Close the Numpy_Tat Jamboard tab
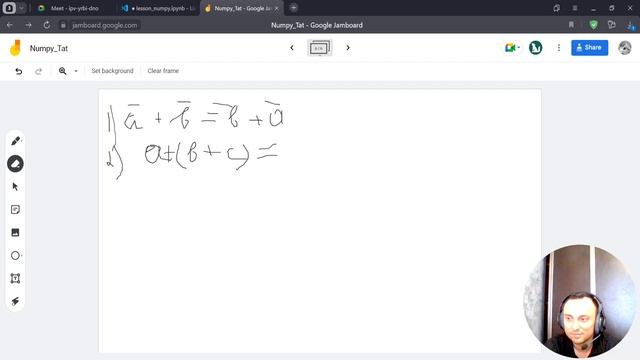The width and height of the screenshot is (640, 360). (x=277, y=8)
